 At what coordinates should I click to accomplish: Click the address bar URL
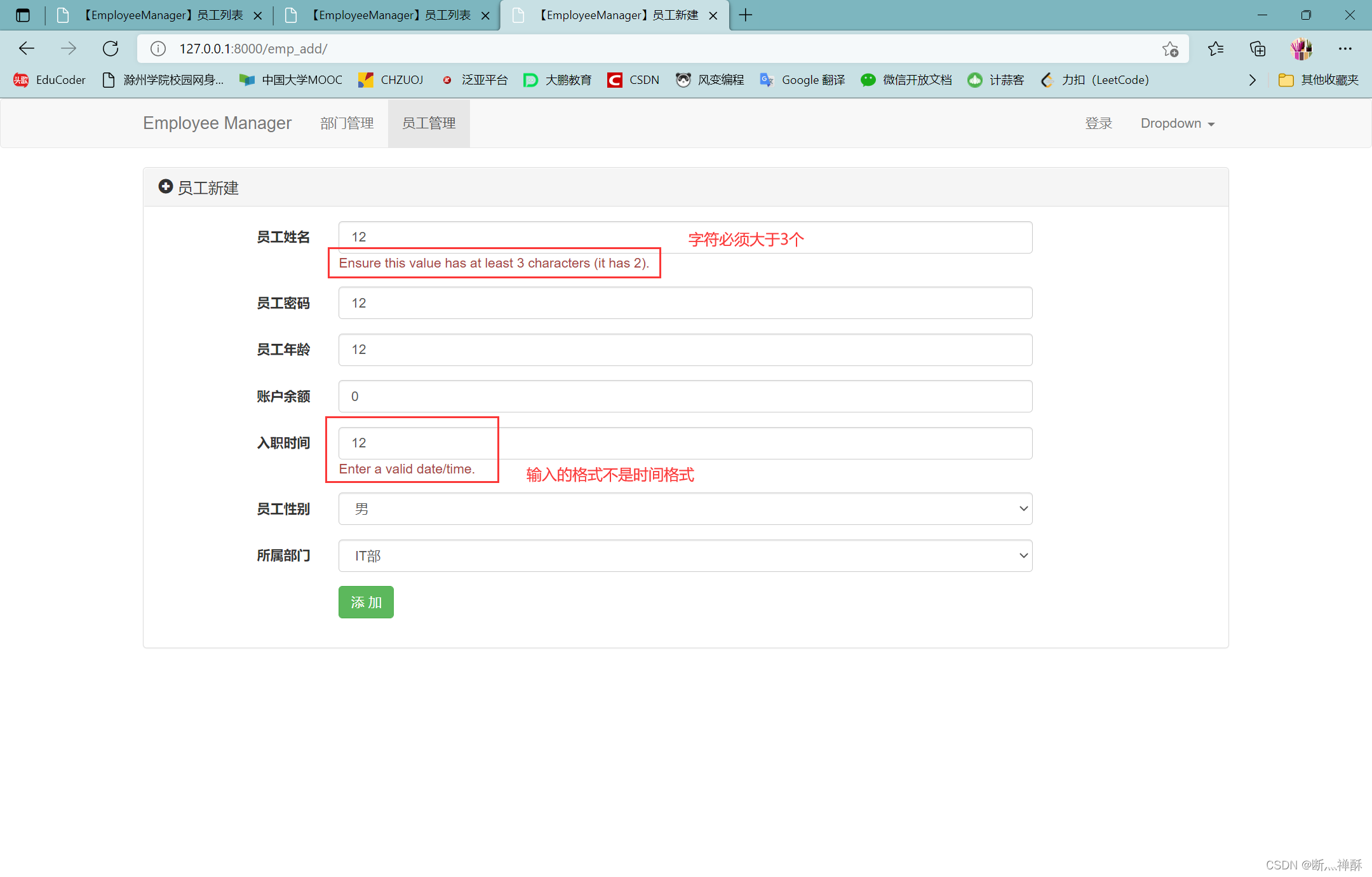coord(253,49)
